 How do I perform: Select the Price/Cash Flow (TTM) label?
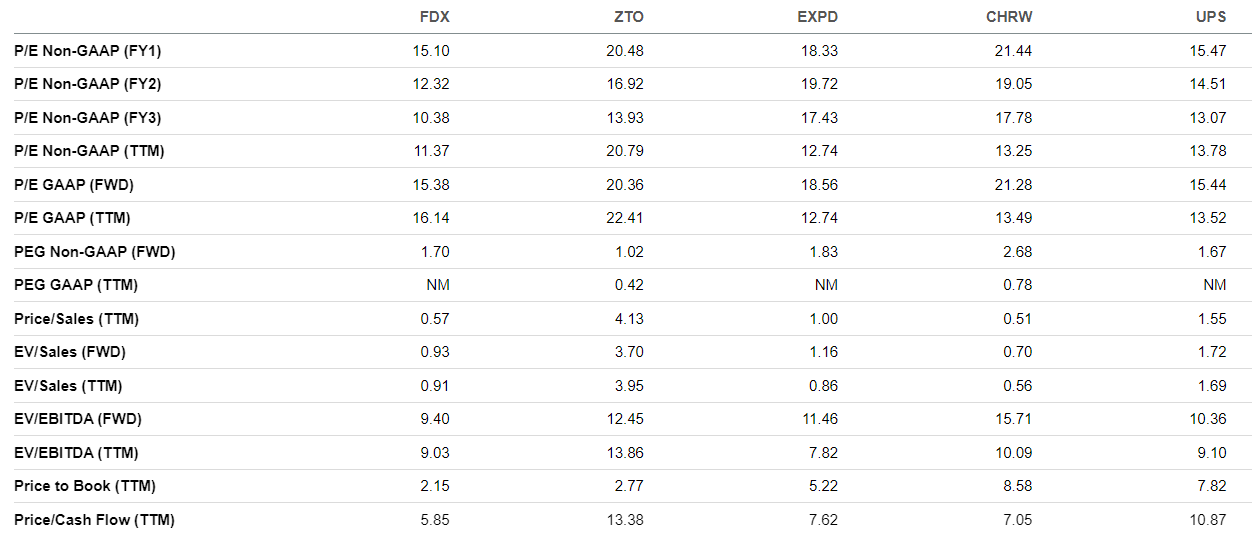tap(95, 520)
